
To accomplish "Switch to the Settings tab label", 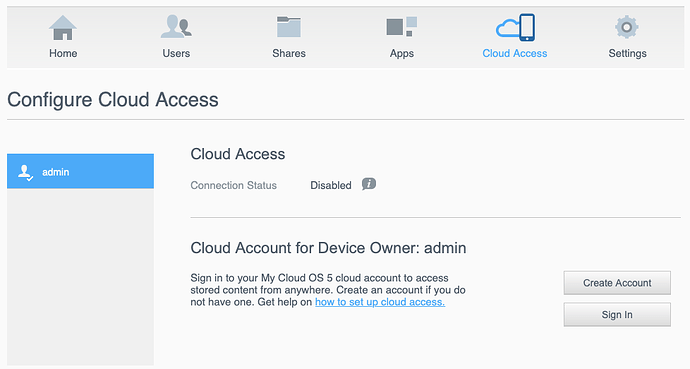I will [x=628, y=54].
